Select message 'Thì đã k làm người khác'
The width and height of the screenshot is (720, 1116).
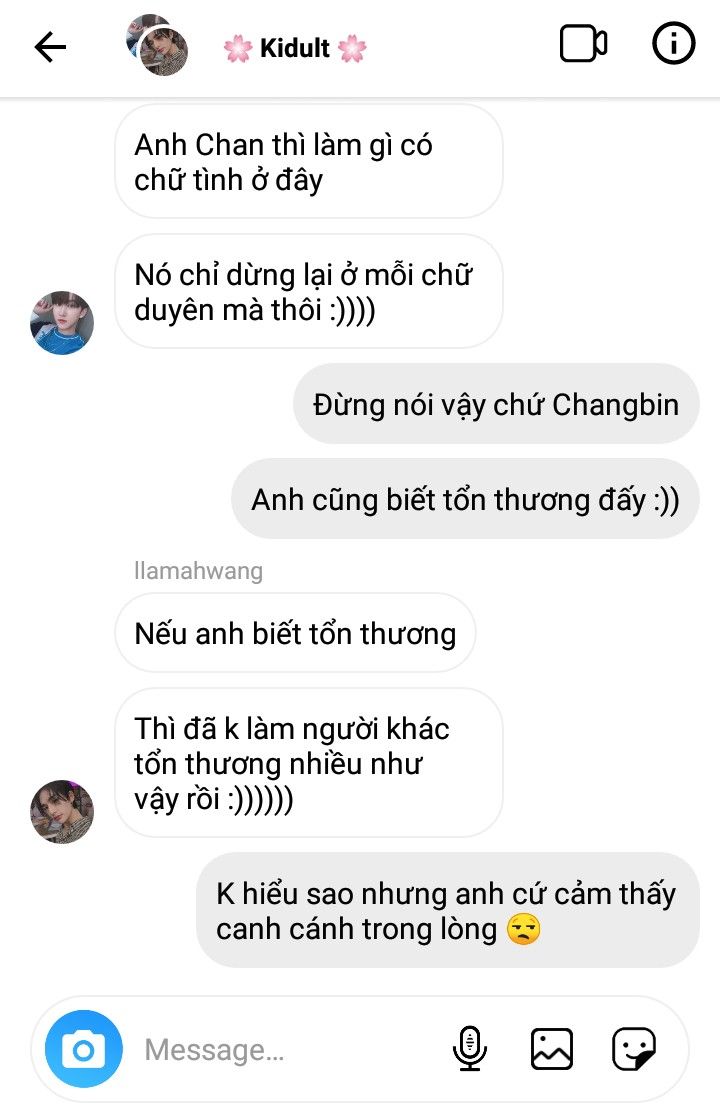[x=309, y=763]
